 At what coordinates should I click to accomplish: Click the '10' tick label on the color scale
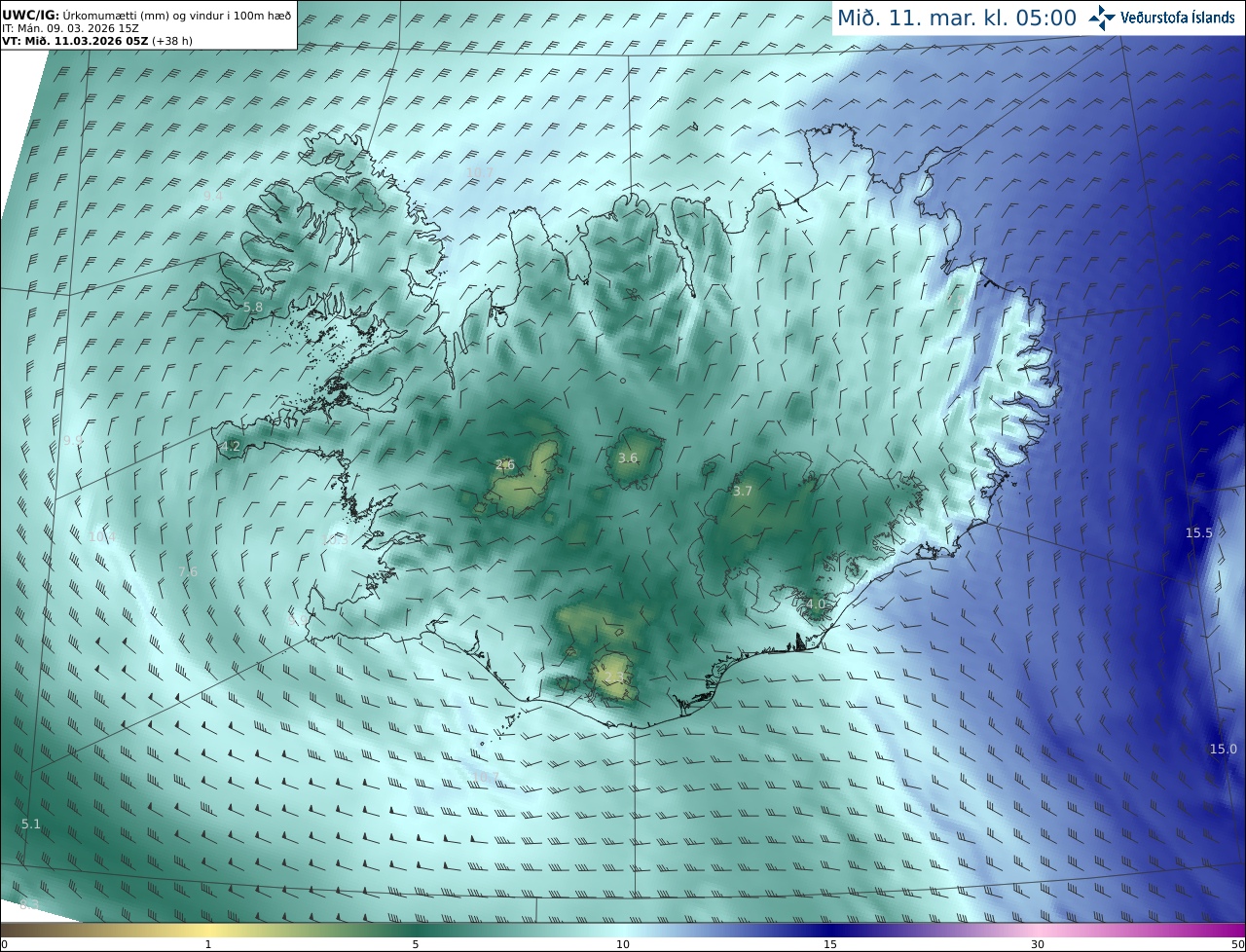623,944
